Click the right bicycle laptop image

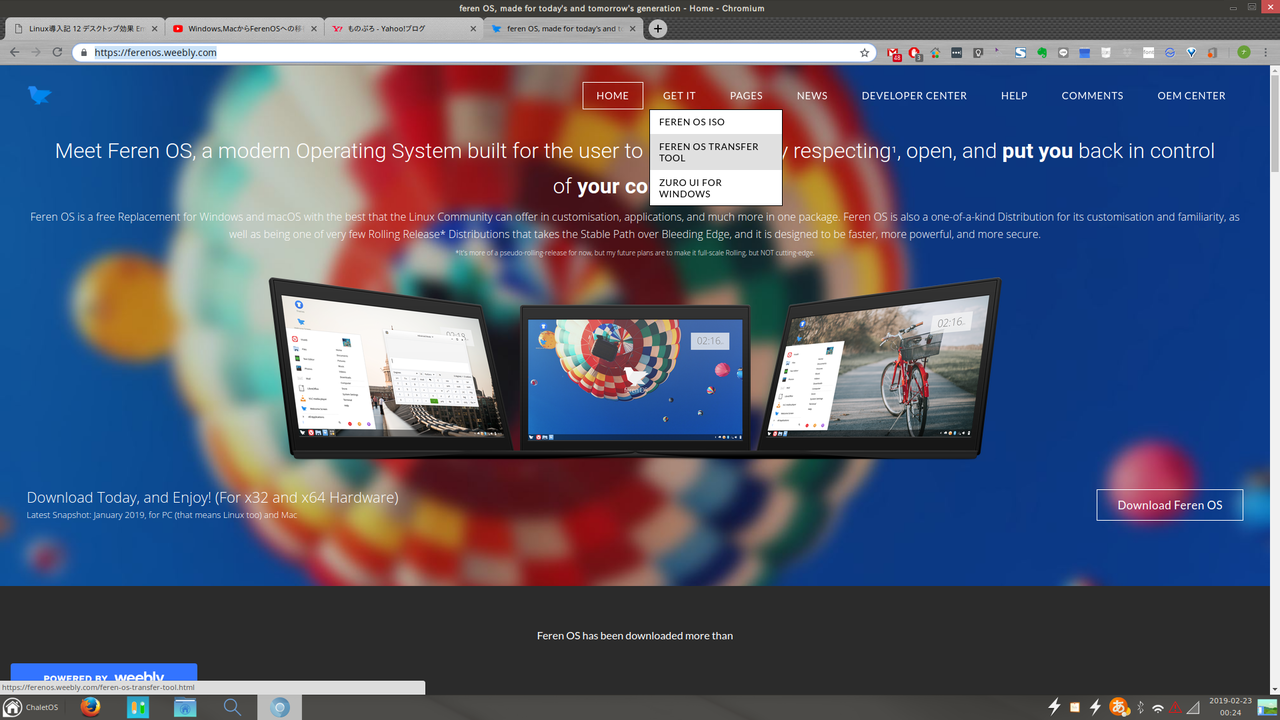(x=880, y=367)
